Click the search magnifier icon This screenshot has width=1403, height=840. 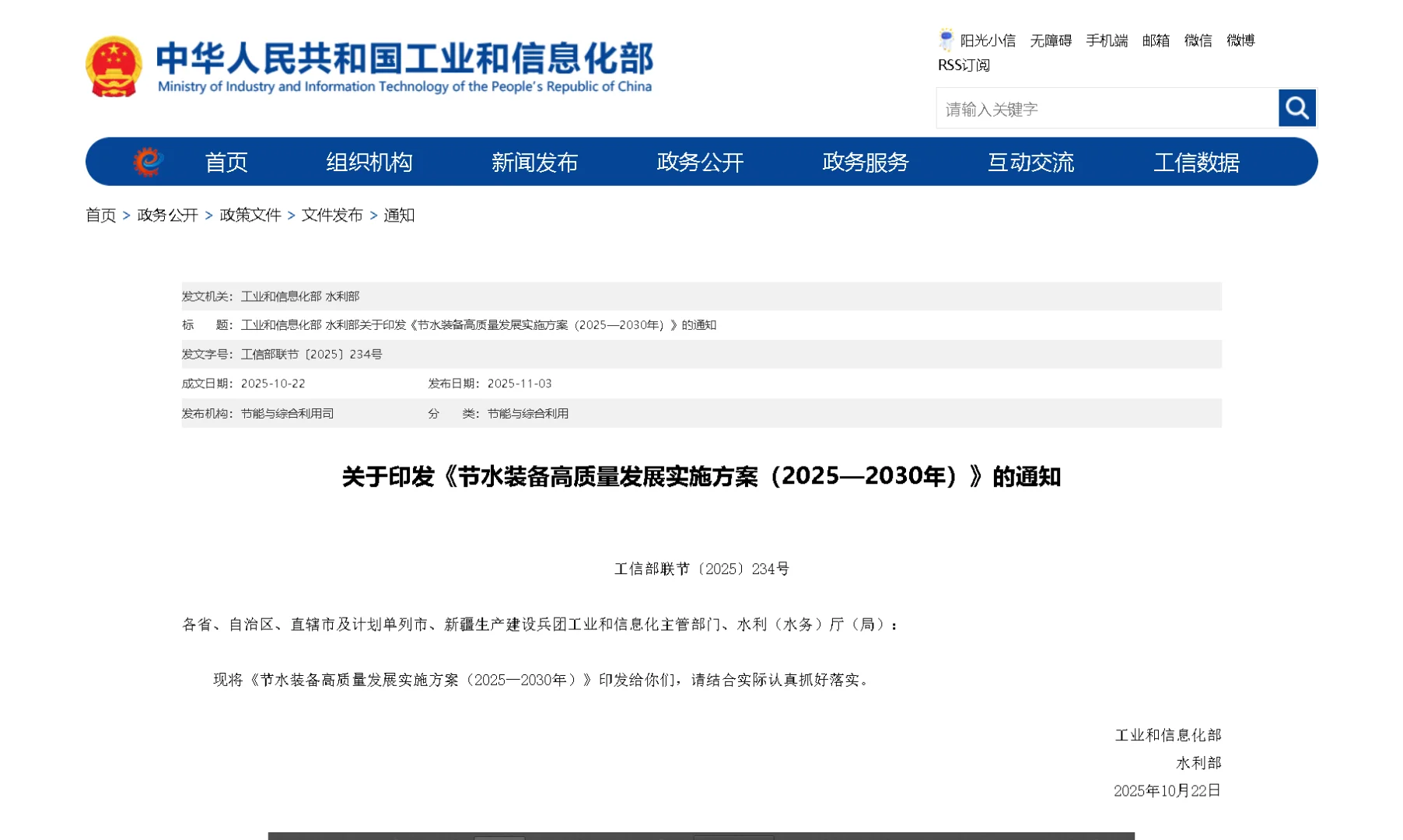point(1296,108)
